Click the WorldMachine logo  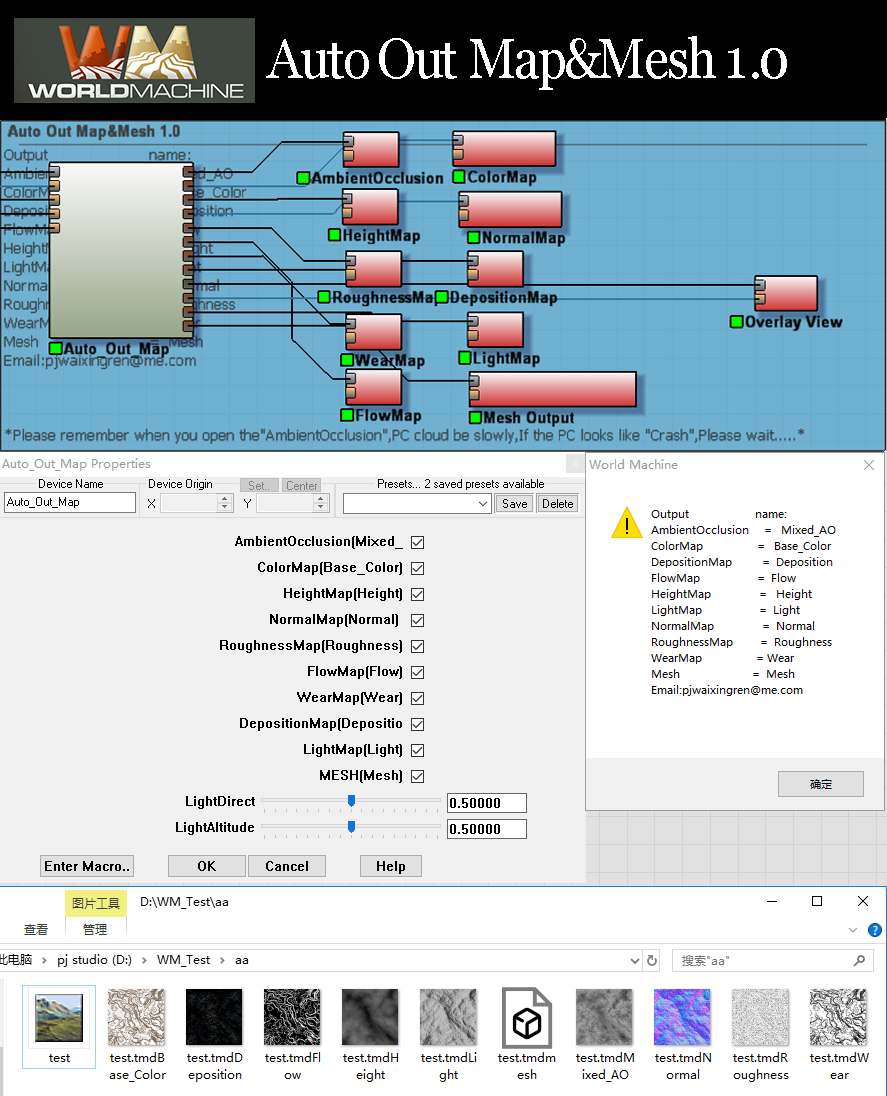pos(134,61)
